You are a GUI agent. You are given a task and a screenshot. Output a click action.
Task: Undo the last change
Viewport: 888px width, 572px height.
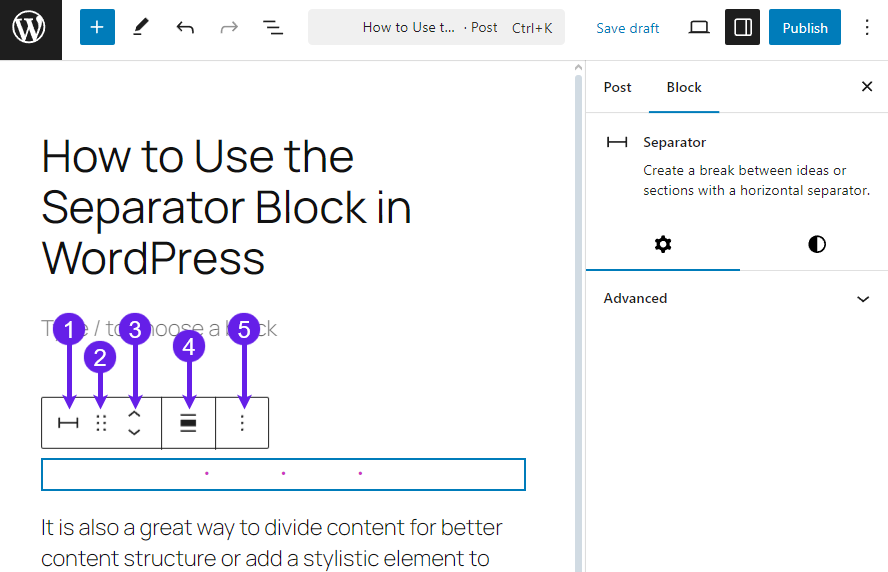[185, 27]
